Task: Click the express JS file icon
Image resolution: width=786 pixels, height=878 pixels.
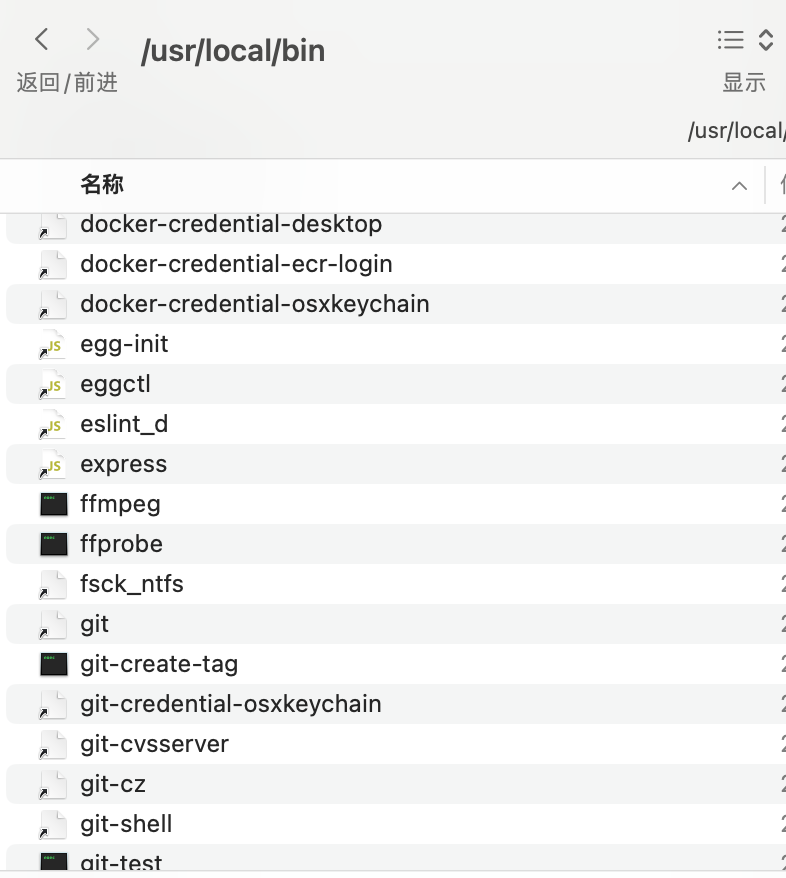Action: 53,464
